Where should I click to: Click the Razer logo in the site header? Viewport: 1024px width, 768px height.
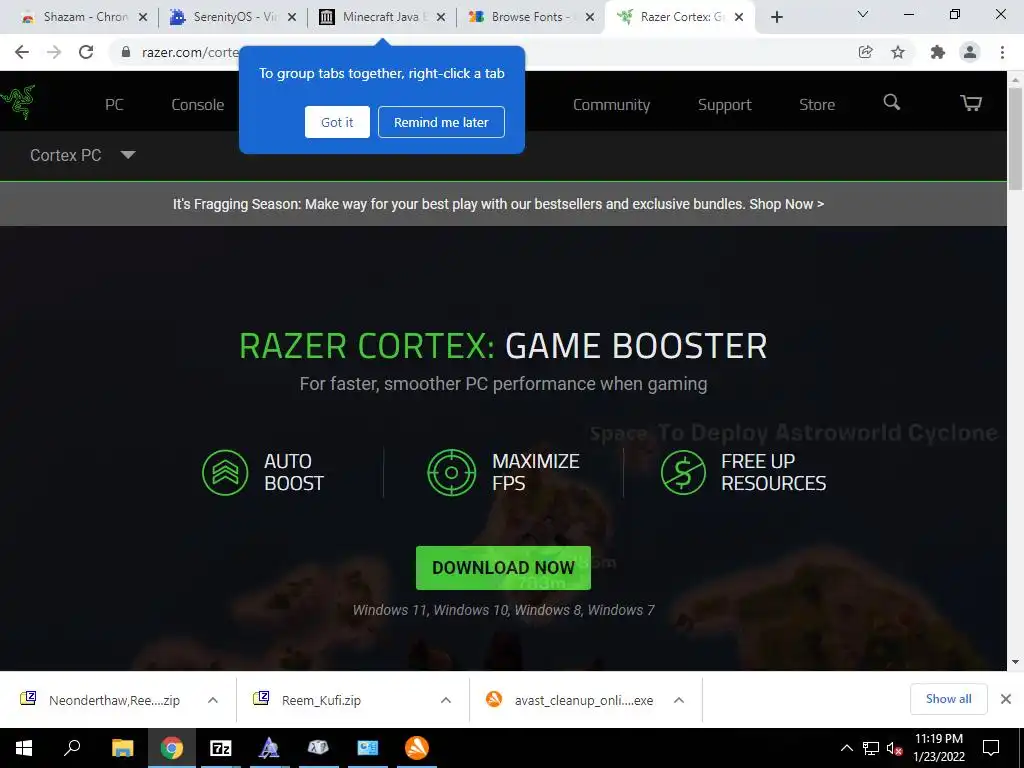[x=18, y=103]
